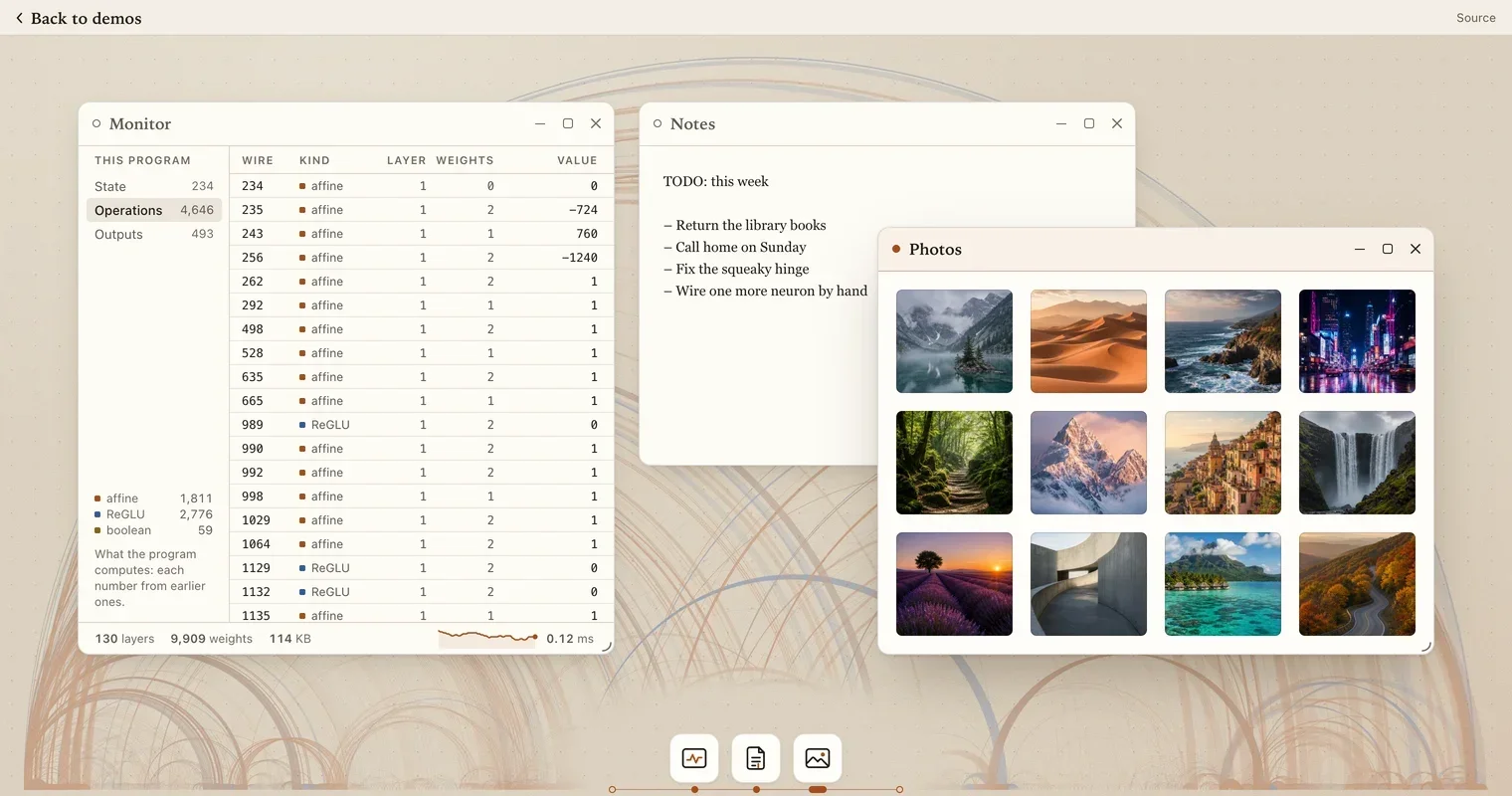Open the tropical lagoon photo
The image size is (1512, 796).
(1223, 584)
